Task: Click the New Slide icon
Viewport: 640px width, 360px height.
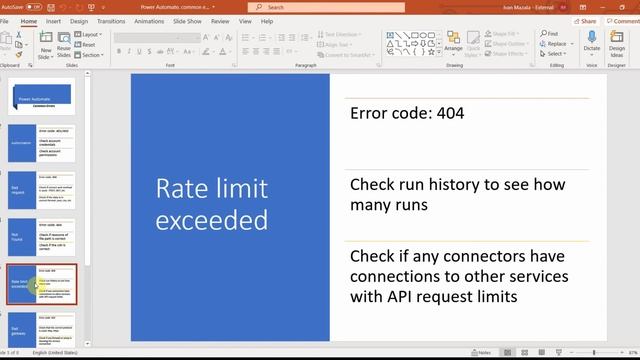Action: coord(46,38)
